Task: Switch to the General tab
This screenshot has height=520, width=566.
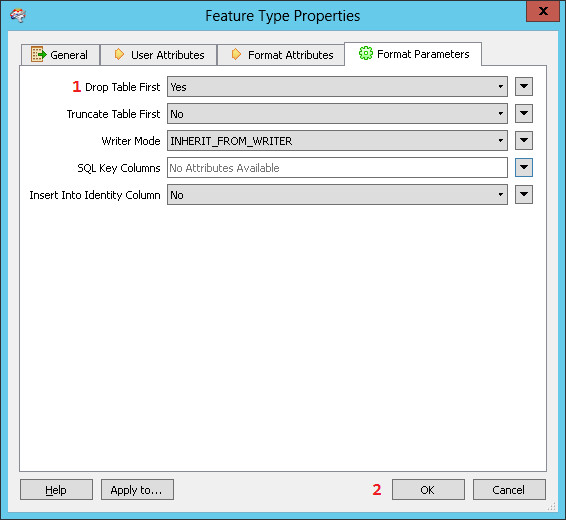Action: click(x=60, y=55)
